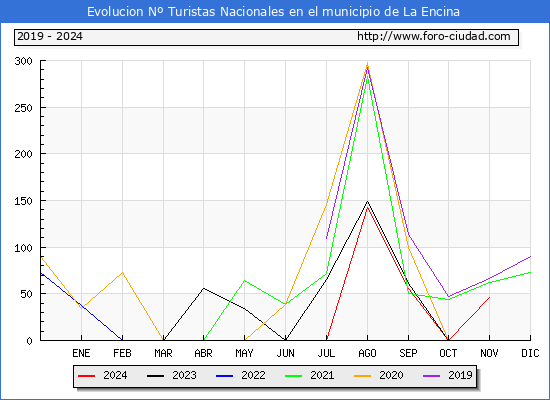
Task: Select the '2023' legend label
Action: point(184,375)
